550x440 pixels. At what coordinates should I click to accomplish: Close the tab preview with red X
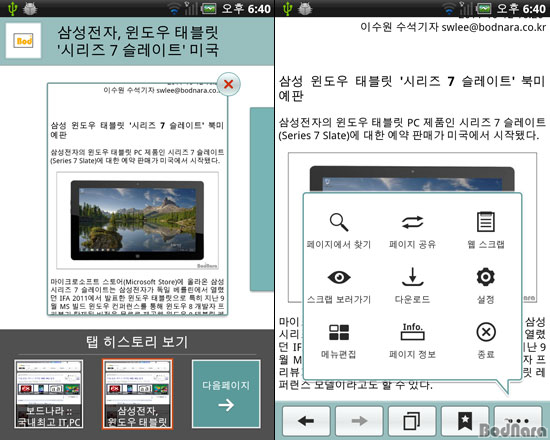228,84
